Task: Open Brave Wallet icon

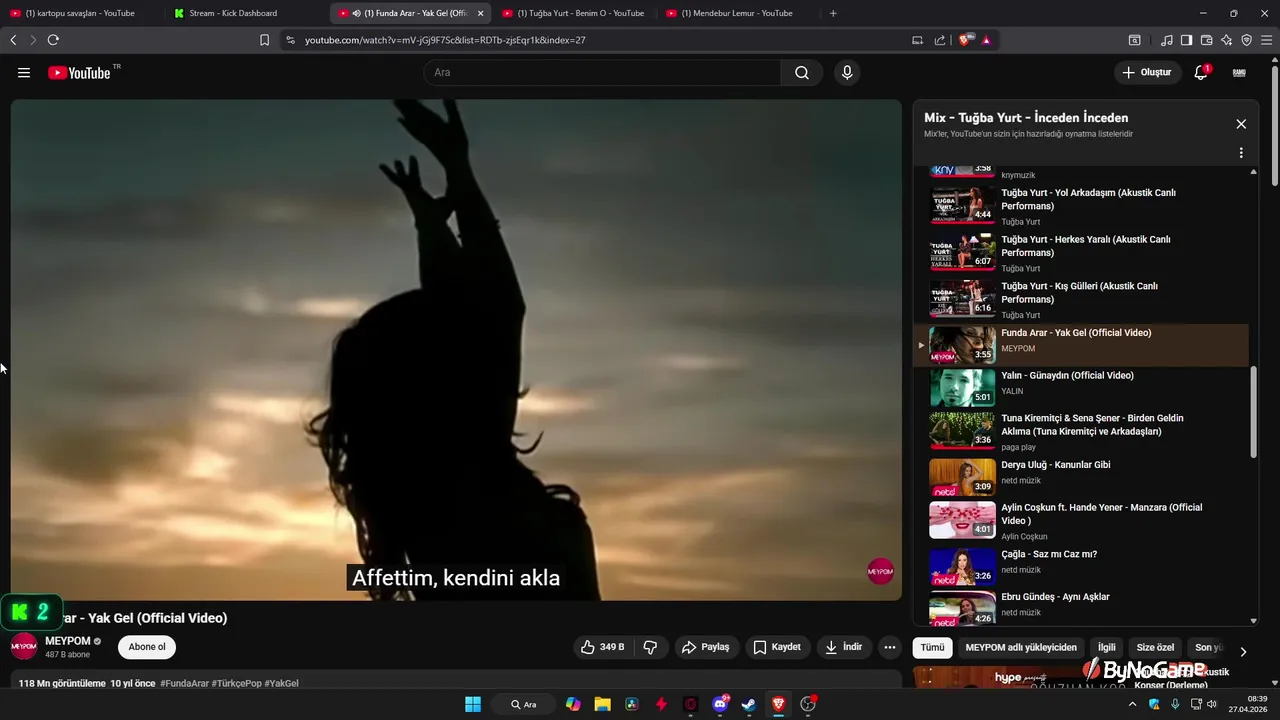Action: [x=1206, y=40]
